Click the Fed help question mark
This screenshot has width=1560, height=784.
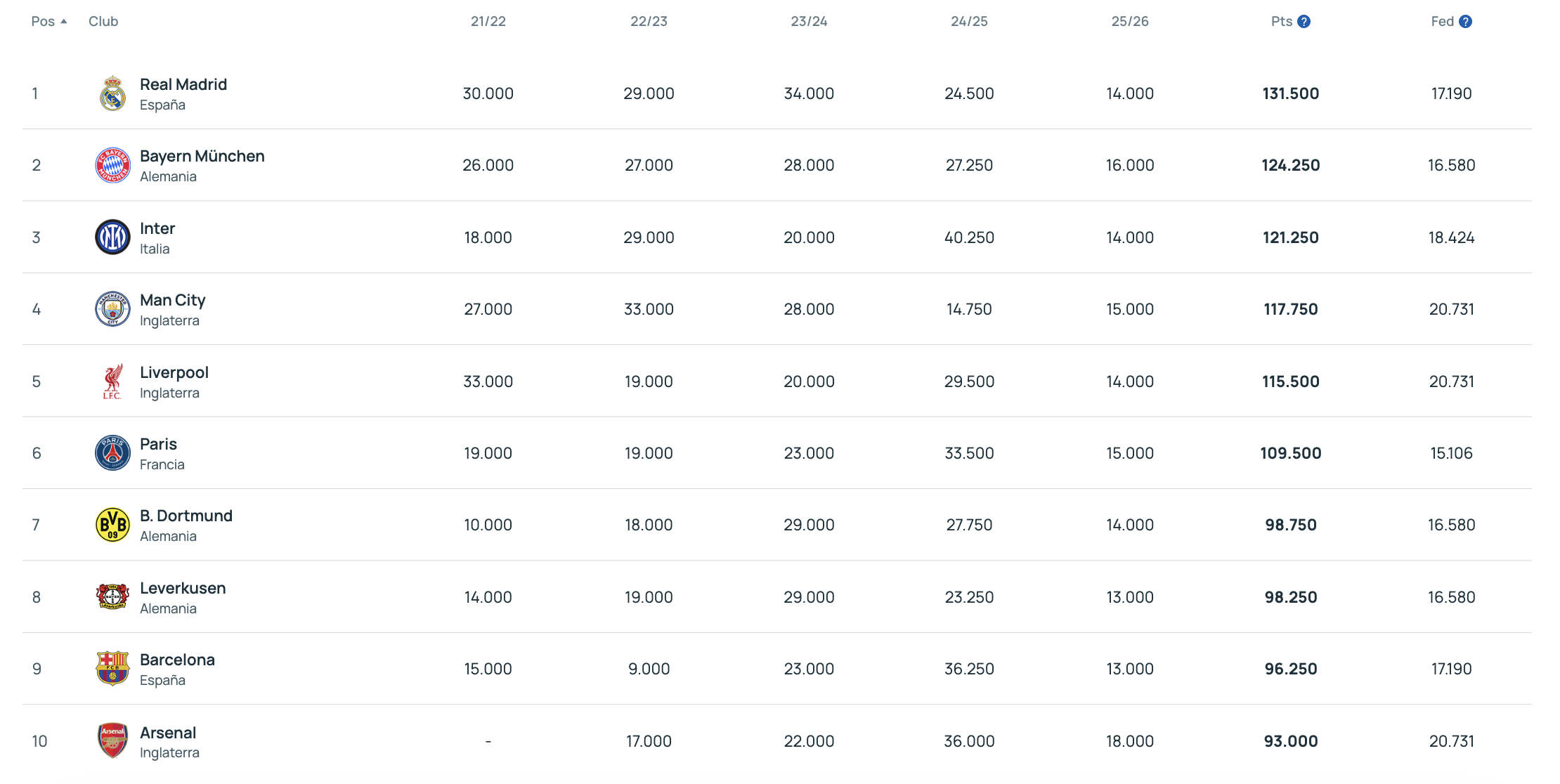click(x=1465, y=22)
